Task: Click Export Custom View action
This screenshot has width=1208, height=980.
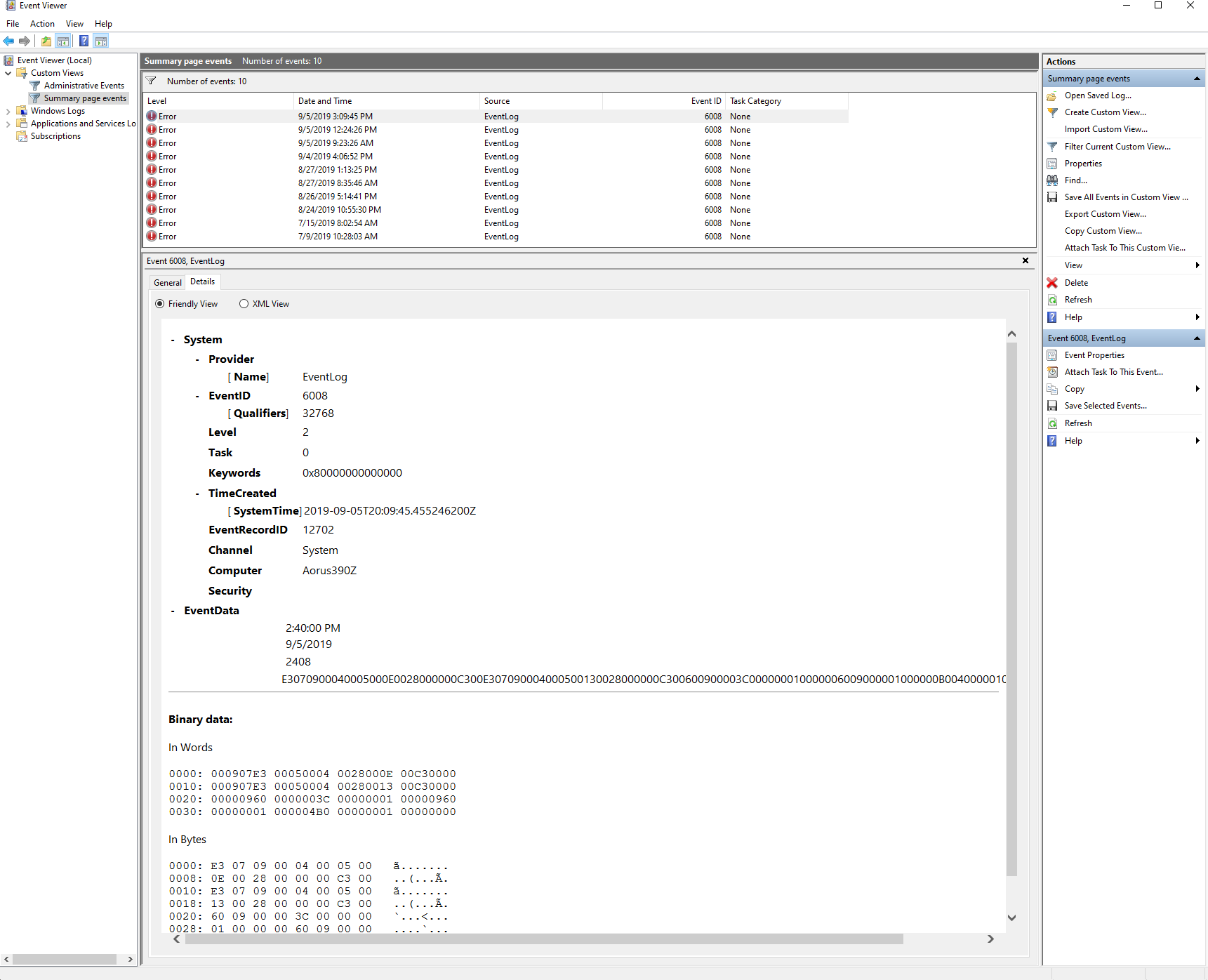Action: (x=1105, y=214)
